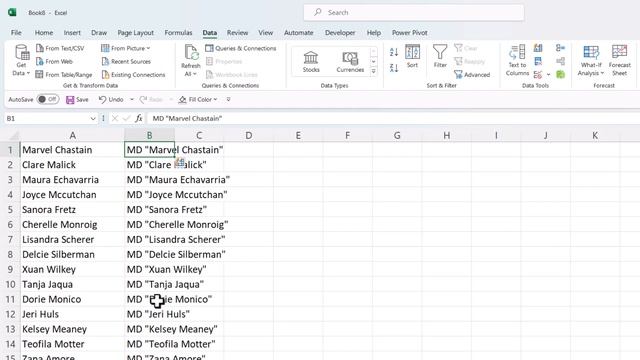Click Save in the quick toolbar
640x360 pixels.
(x=77, y=99)
